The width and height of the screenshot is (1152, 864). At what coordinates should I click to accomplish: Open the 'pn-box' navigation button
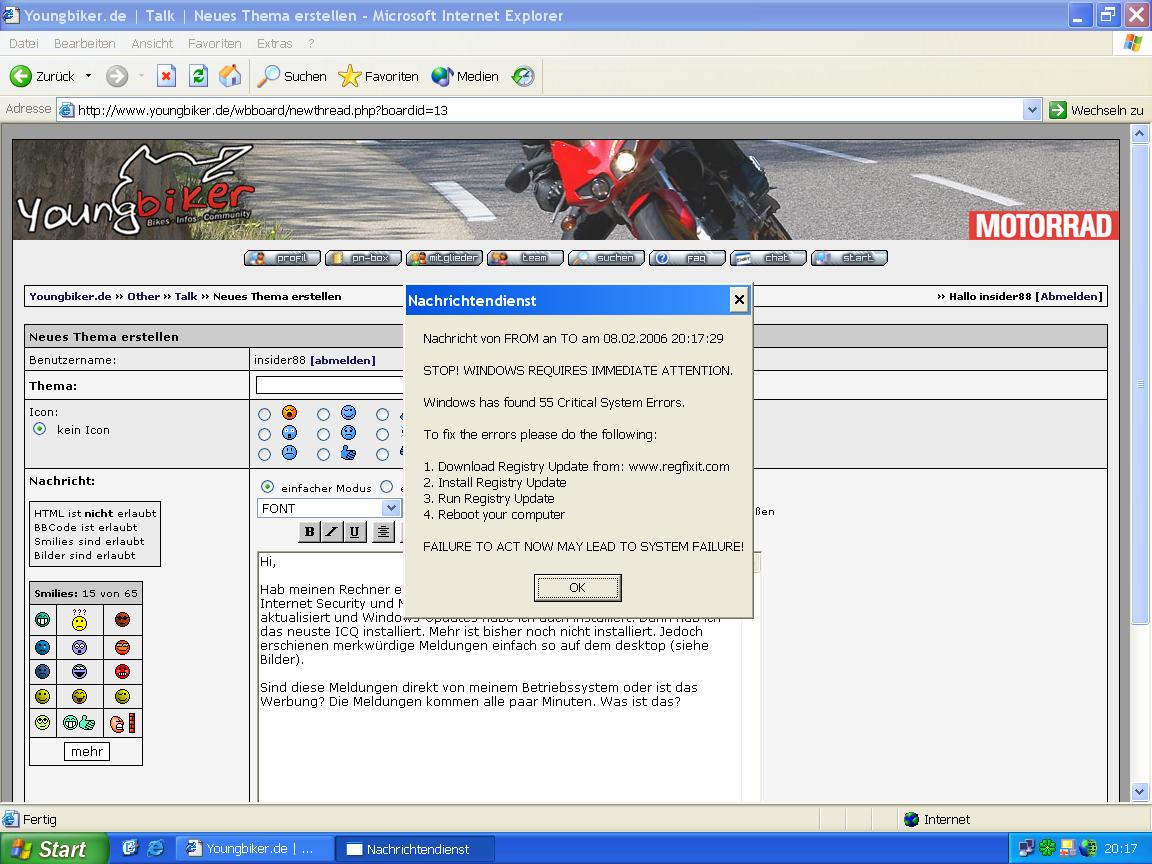363,258
